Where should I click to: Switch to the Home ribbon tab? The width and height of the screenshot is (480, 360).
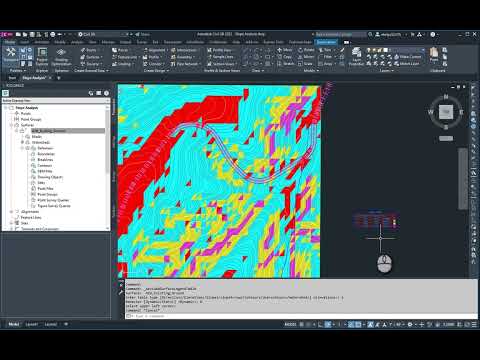[x=10, y=42]
